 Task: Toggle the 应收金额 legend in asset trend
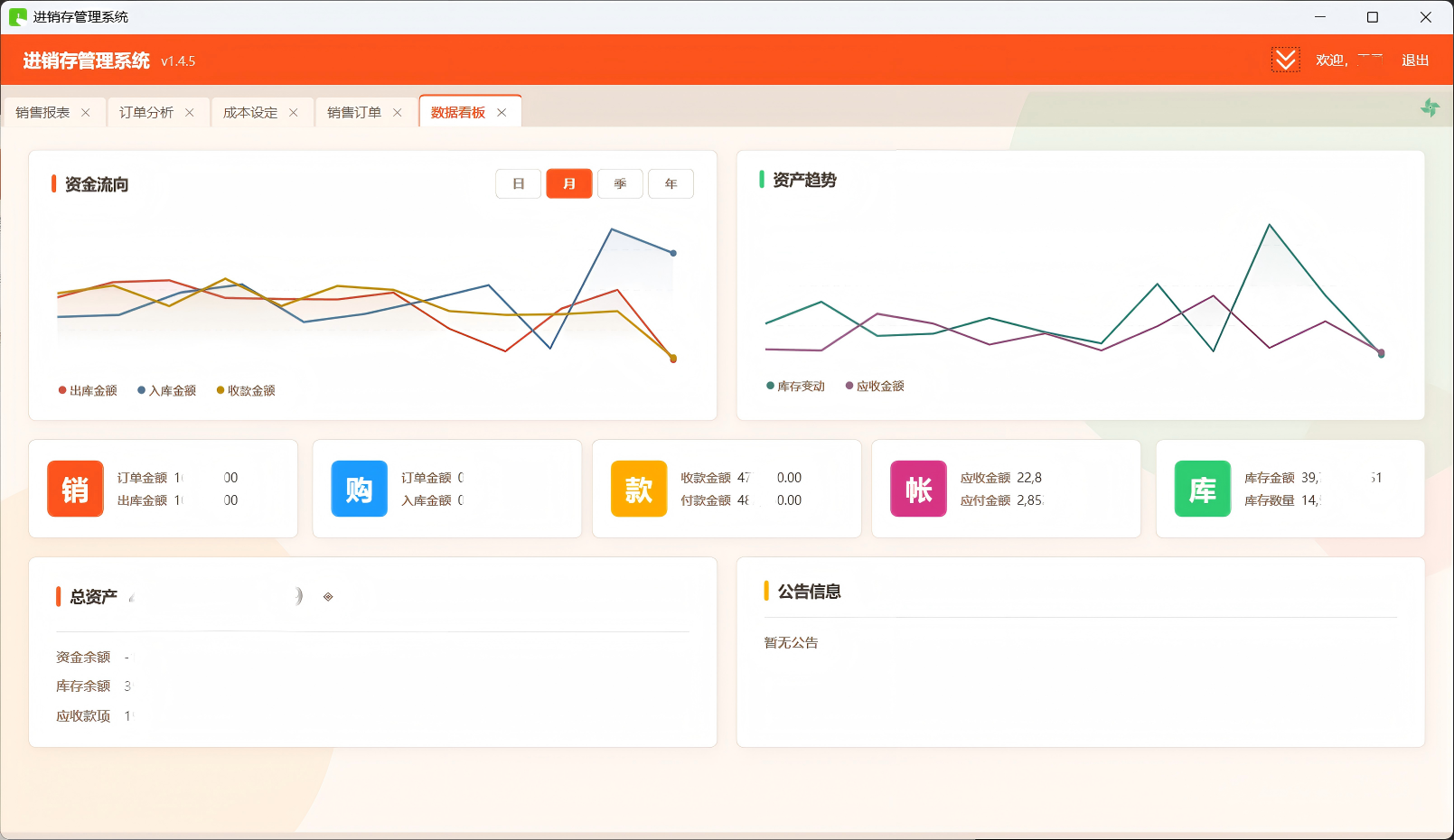[x=875, y=386]
